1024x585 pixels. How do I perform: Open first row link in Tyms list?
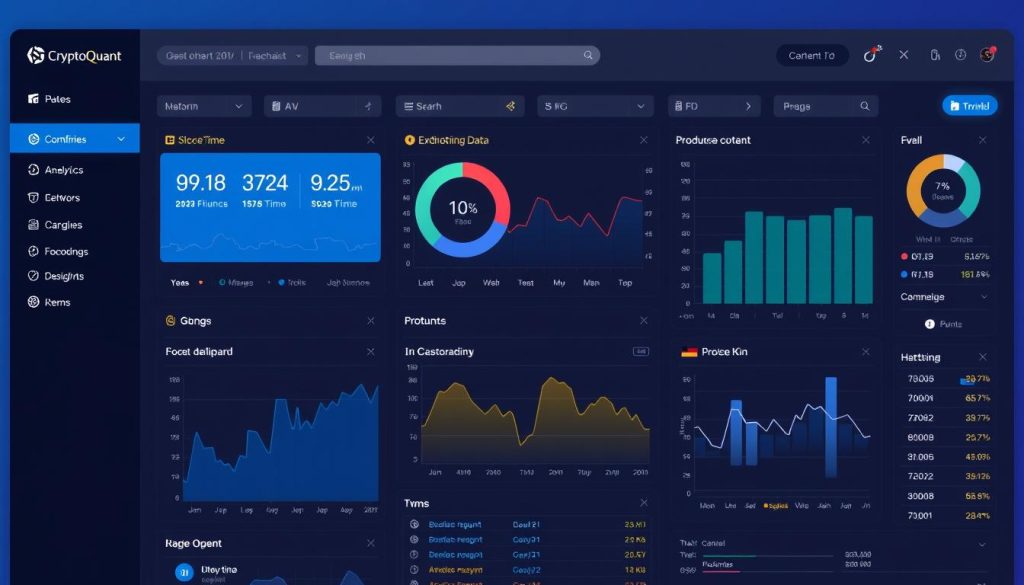click(x=455, y=524)
